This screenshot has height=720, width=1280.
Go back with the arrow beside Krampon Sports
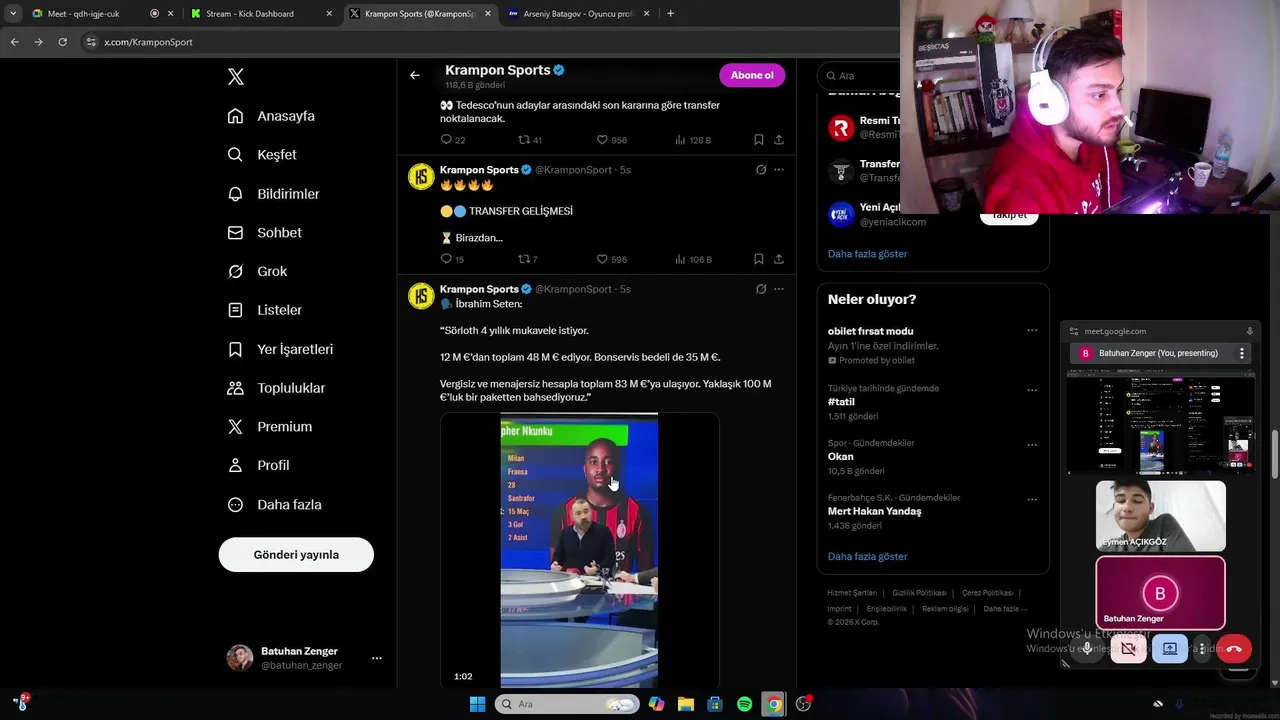tap(414, 75)
